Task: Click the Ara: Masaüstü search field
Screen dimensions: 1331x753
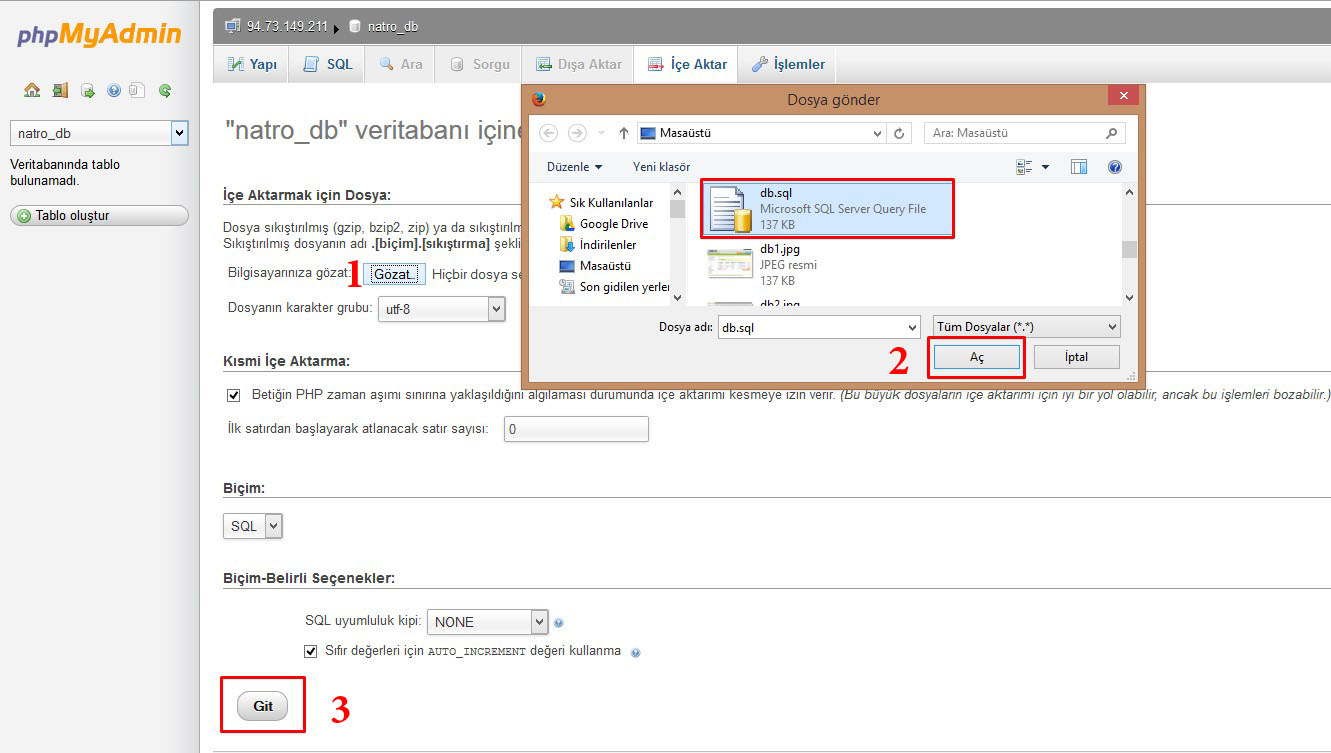Action: [1025, 133]
